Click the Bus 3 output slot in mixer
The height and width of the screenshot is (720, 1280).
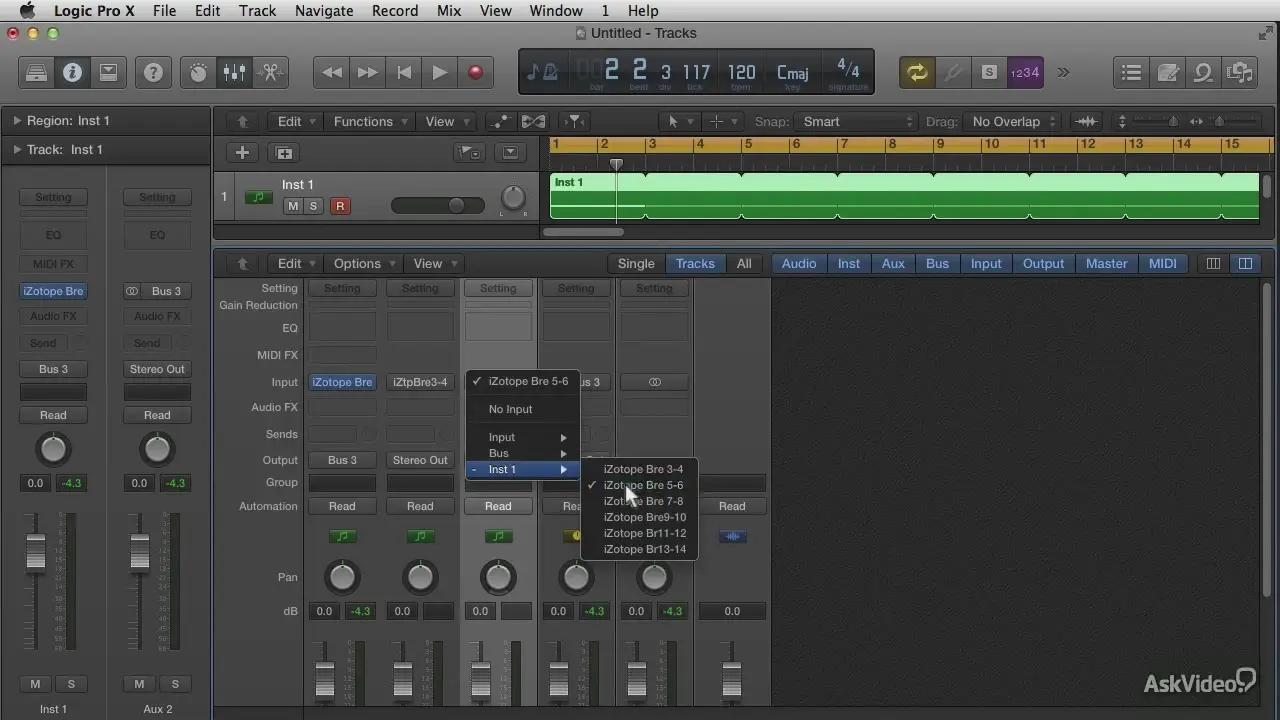coord(342,460)
